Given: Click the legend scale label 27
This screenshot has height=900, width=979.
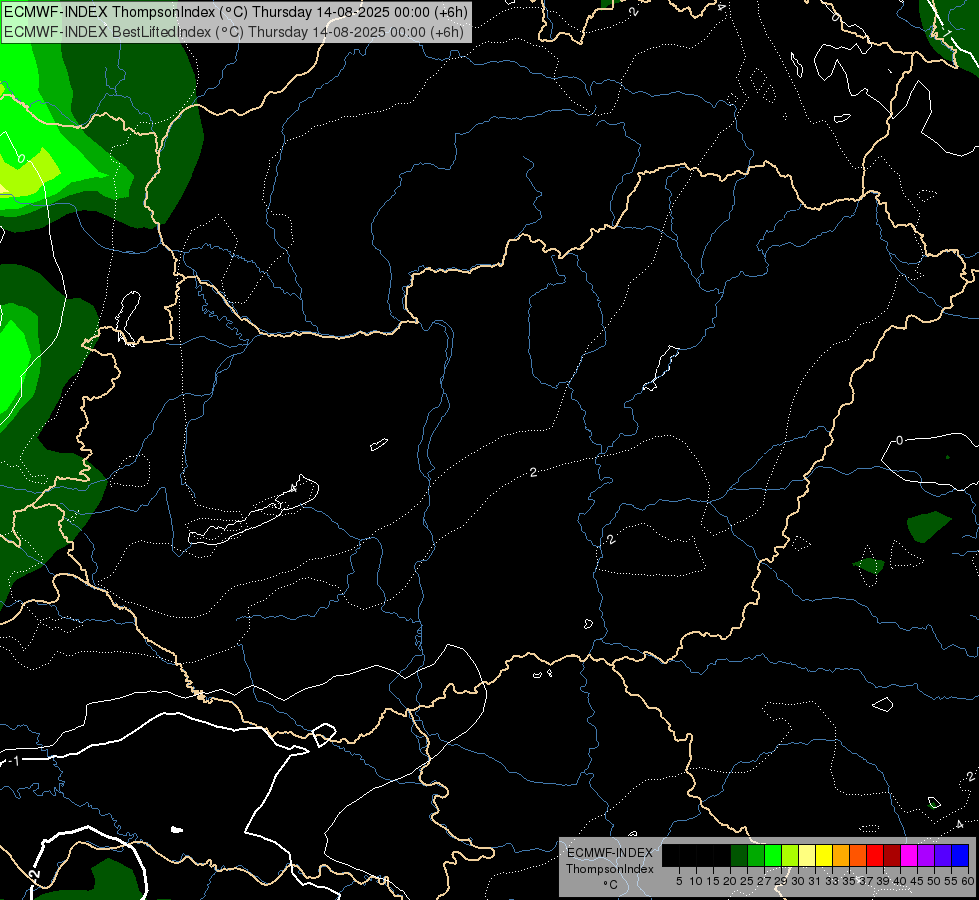Looking at the screenshot, I should 764,881.
